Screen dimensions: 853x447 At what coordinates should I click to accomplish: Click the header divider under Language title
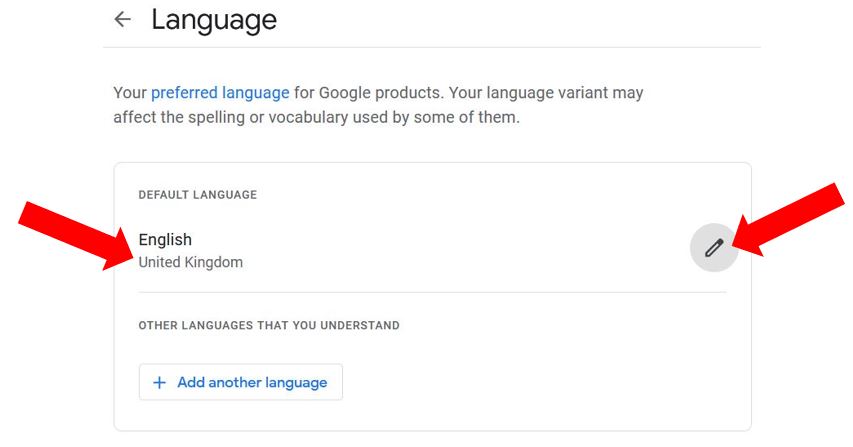[432, 47]
